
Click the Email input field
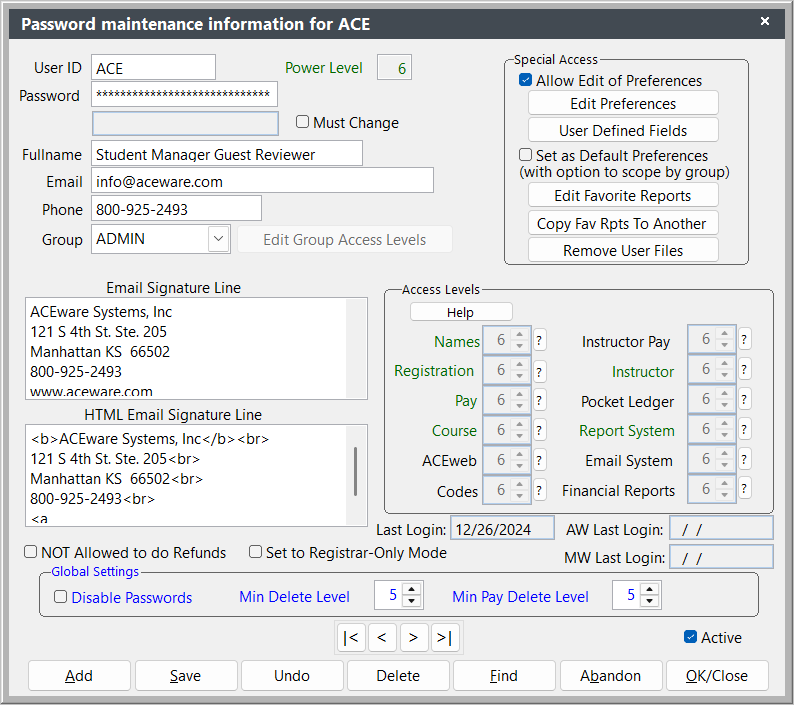[x=262, y=180]
